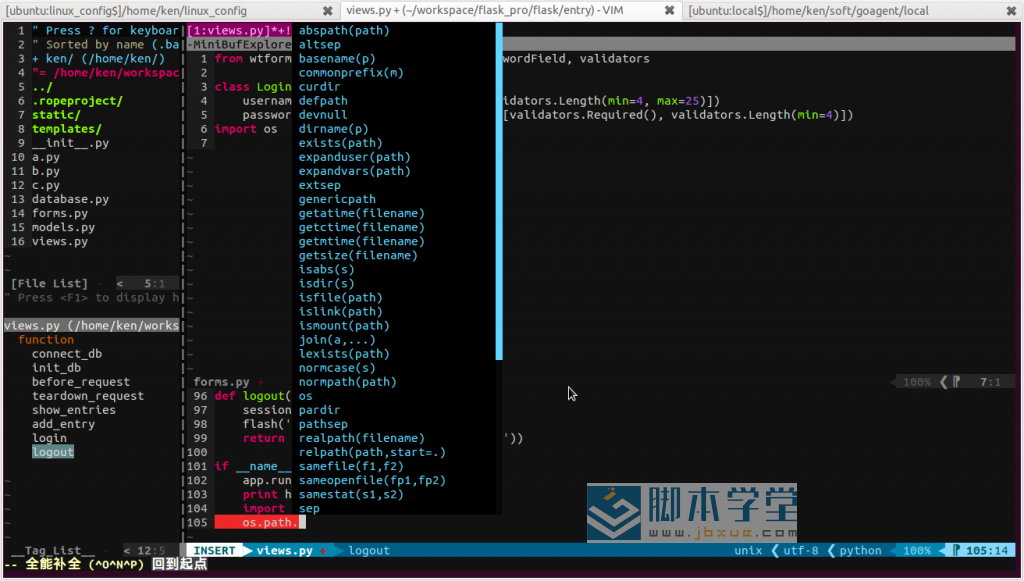Jump to the highlighted logout tag
The image size is (1024, 581).
click(x=53, y=452)
